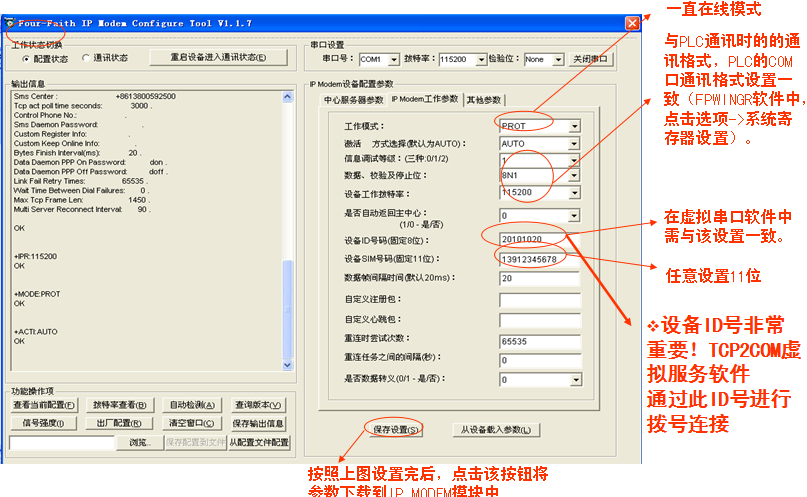This screenshot has height=497, width=807.
Task: Click the app icon in title bar
Action: point(9,23)
